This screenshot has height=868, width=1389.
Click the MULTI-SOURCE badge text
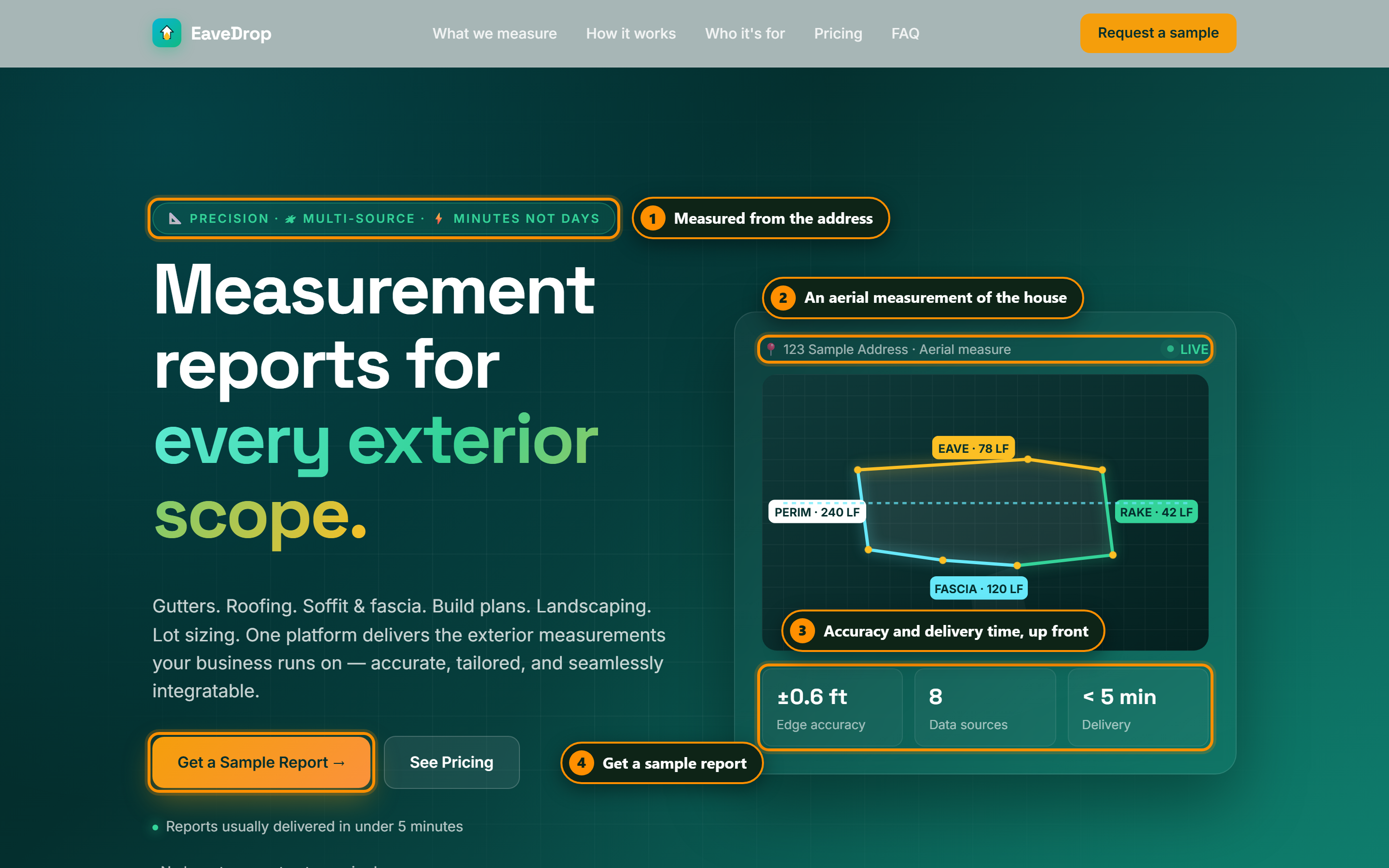click(359, 218)
